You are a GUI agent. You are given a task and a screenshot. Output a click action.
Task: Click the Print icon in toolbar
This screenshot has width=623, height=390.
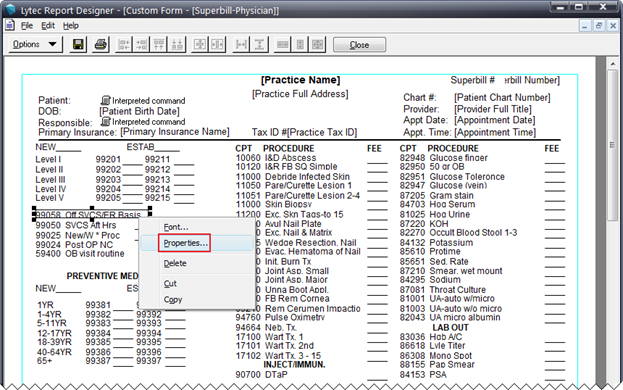101,44
